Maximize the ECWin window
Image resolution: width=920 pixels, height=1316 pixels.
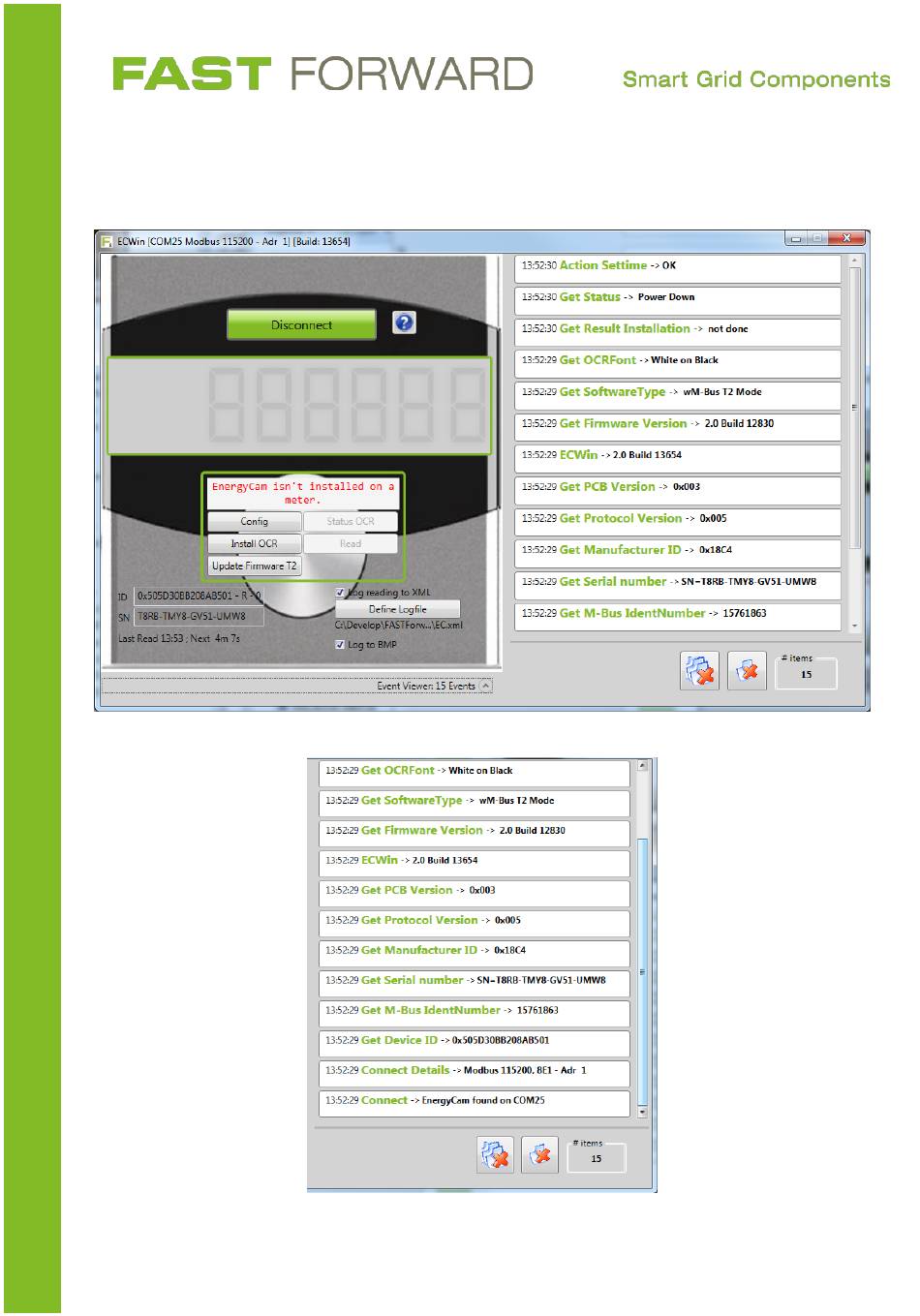pos(817,238)
